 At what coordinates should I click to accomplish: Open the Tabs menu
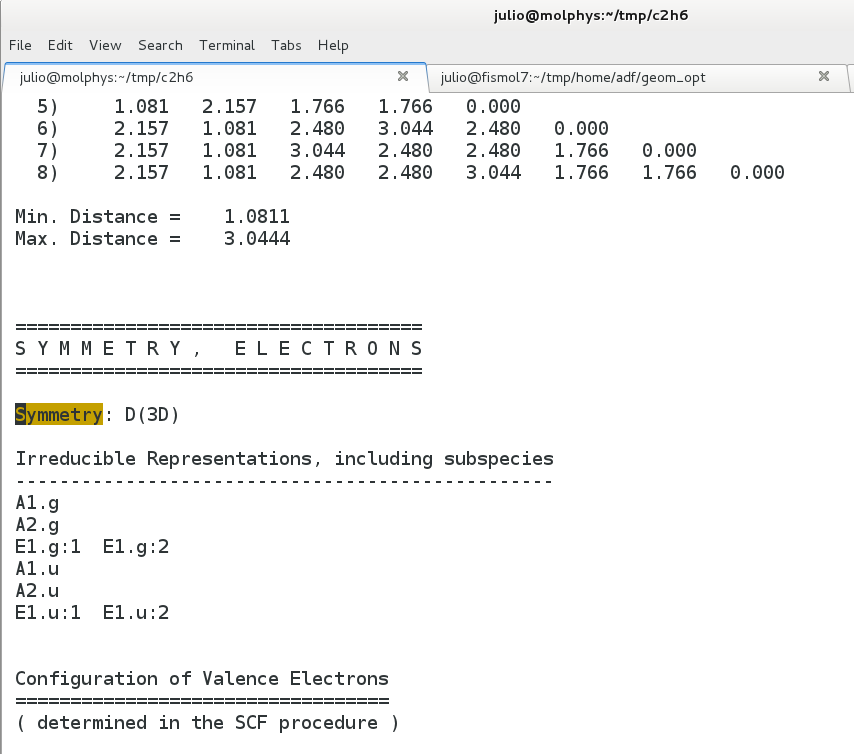[x=286, y=45]
